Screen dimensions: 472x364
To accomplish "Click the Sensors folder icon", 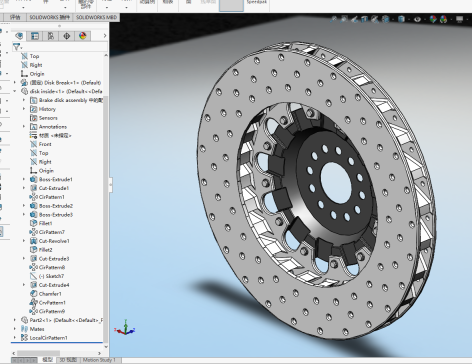I will click(33, 118).
